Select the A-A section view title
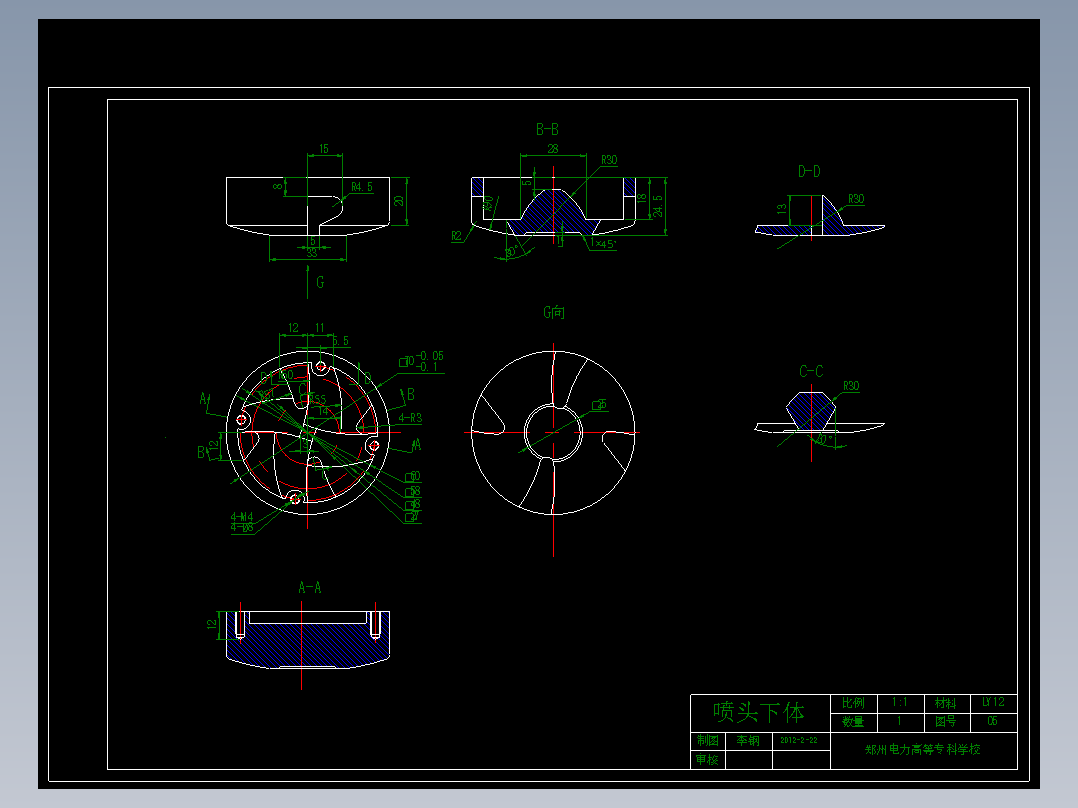 coord(309,587)
